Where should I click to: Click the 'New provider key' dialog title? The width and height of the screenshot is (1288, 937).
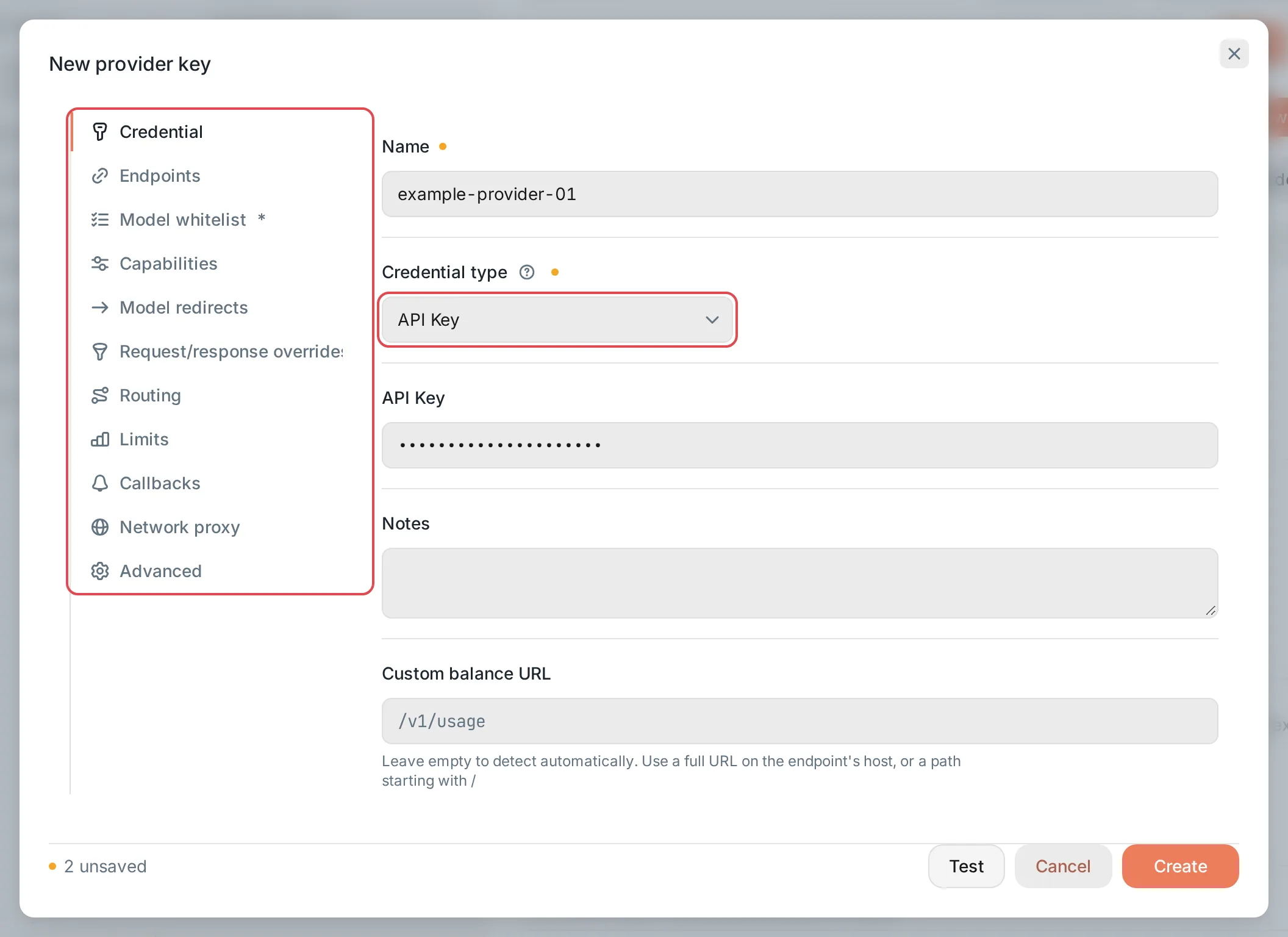(130, 64)
